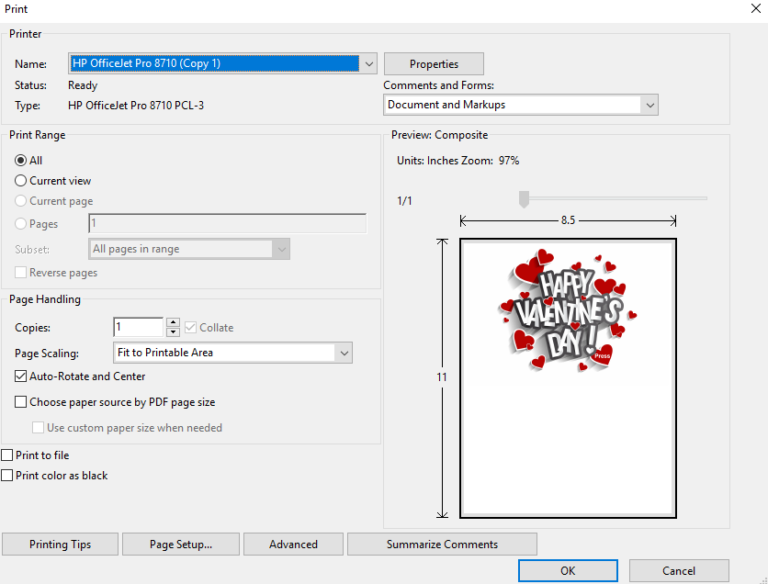
Task: Click the preview page slider handle
Action: 523,200
